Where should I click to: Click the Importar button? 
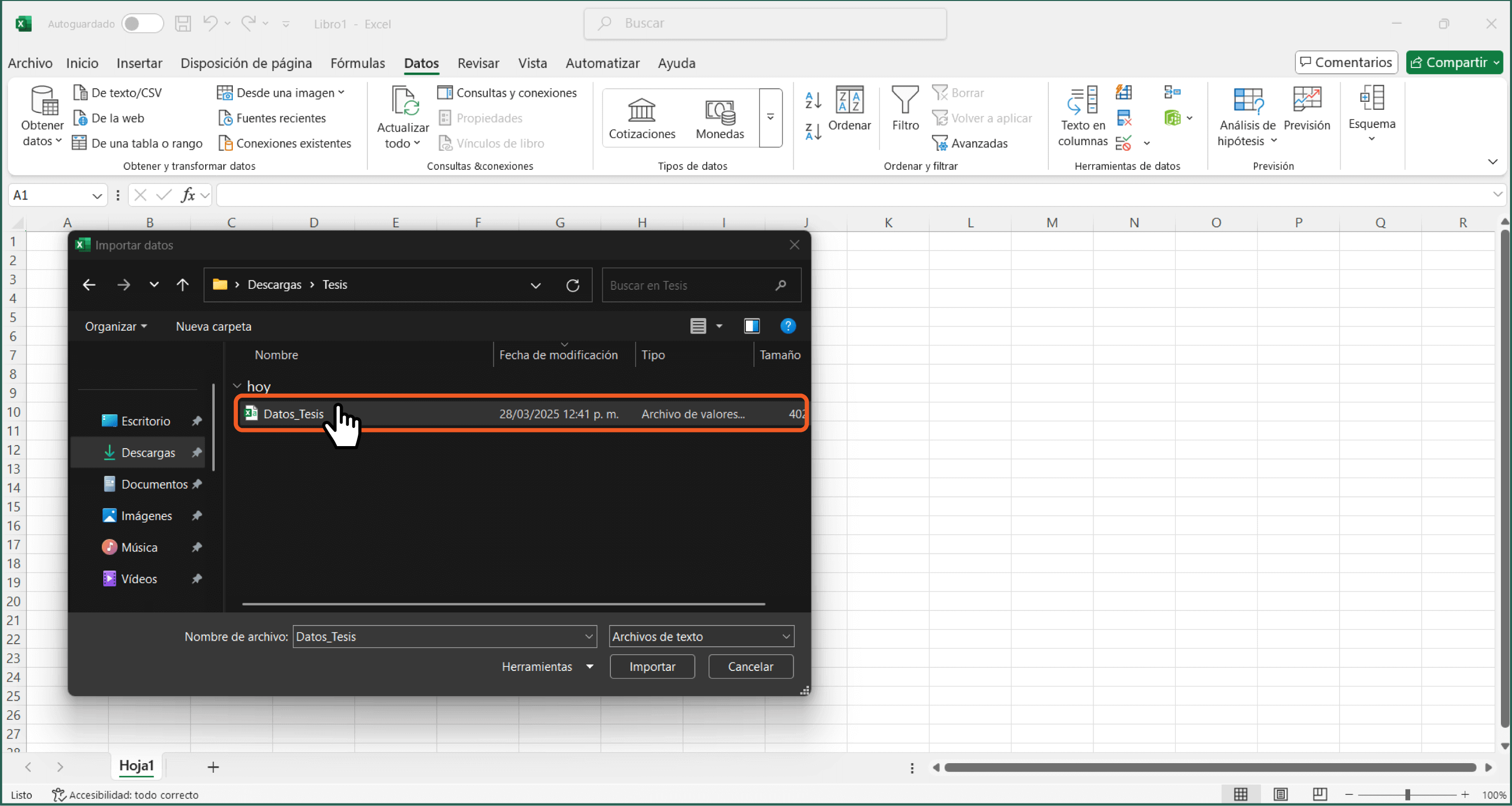(652, 667)
